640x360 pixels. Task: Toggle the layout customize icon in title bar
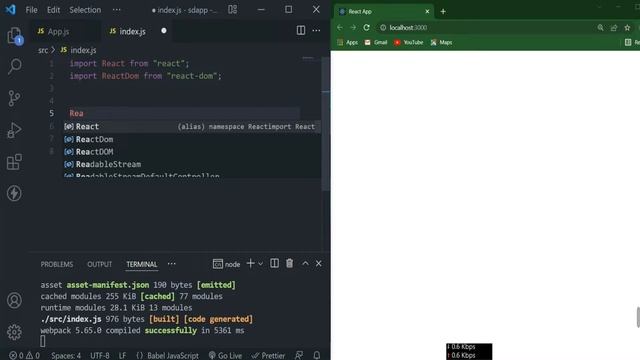(233, 9)
